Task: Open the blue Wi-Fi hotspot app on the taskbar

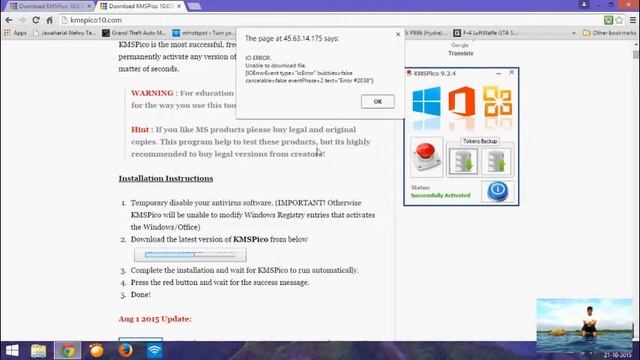Action: click(155, 351)
